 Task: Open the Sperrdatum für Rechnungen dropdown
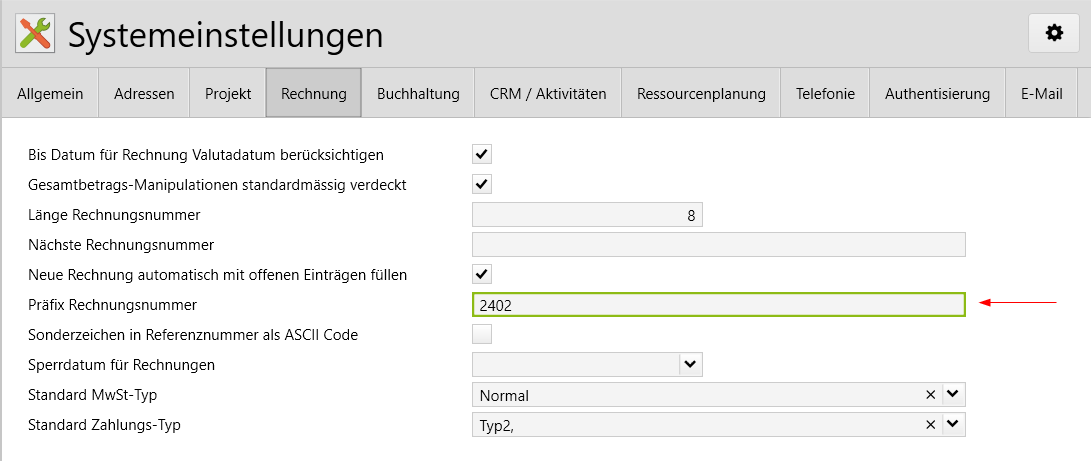691,364
